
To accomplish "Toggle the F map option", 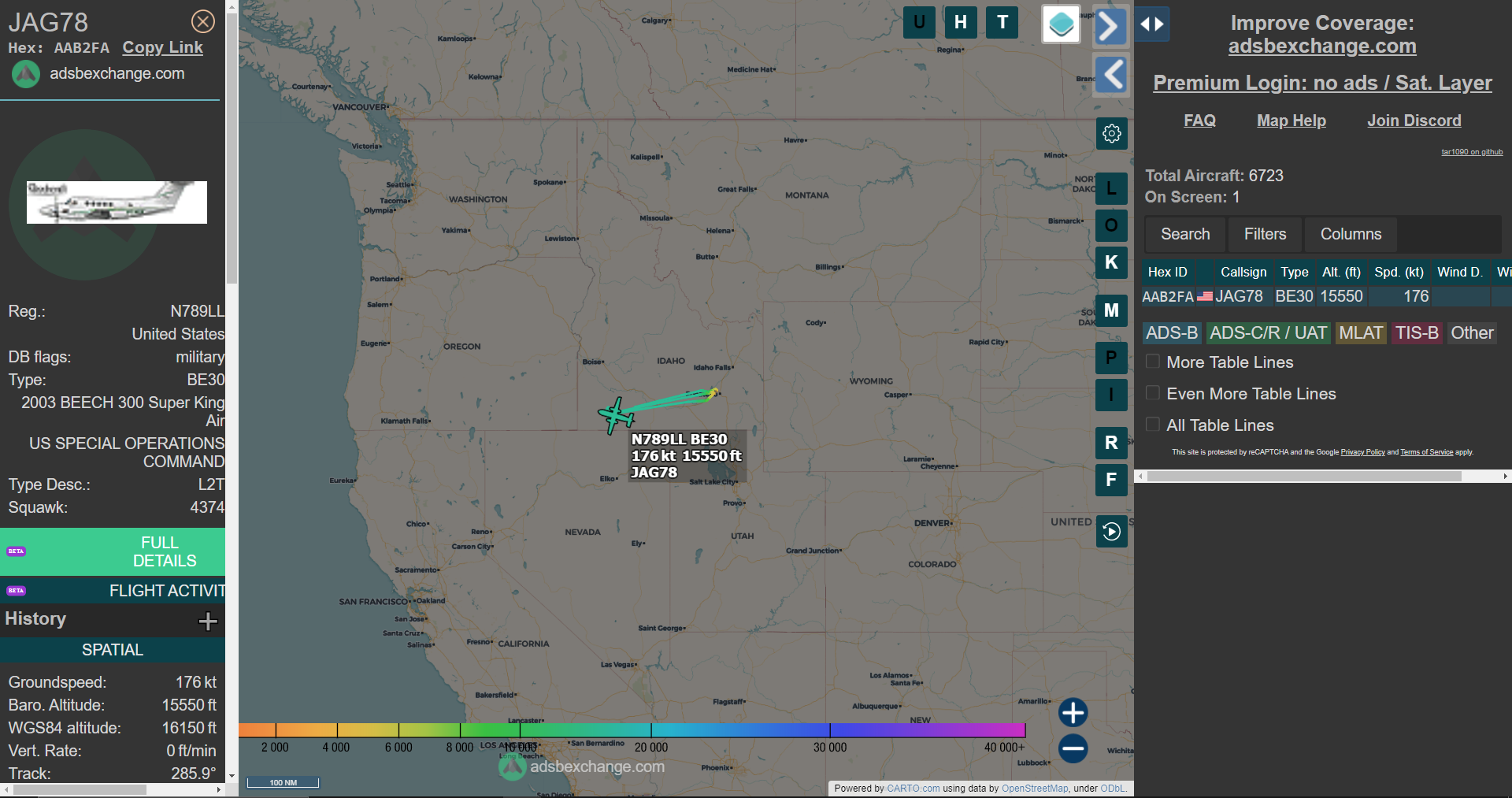I will (1111, 480).
